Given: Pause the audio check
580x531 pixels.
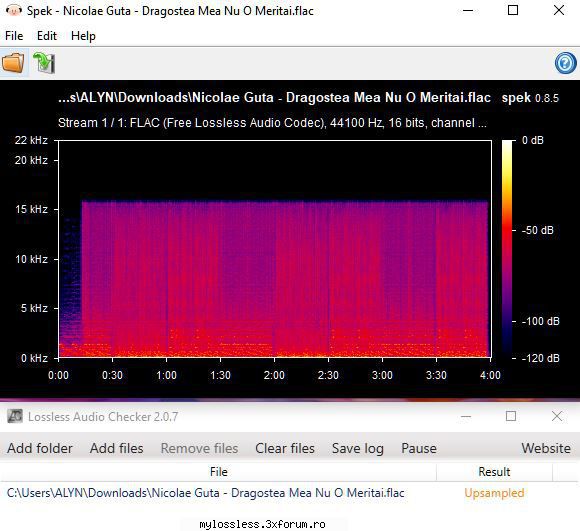Looking at the screenshot, I should 419,448.
